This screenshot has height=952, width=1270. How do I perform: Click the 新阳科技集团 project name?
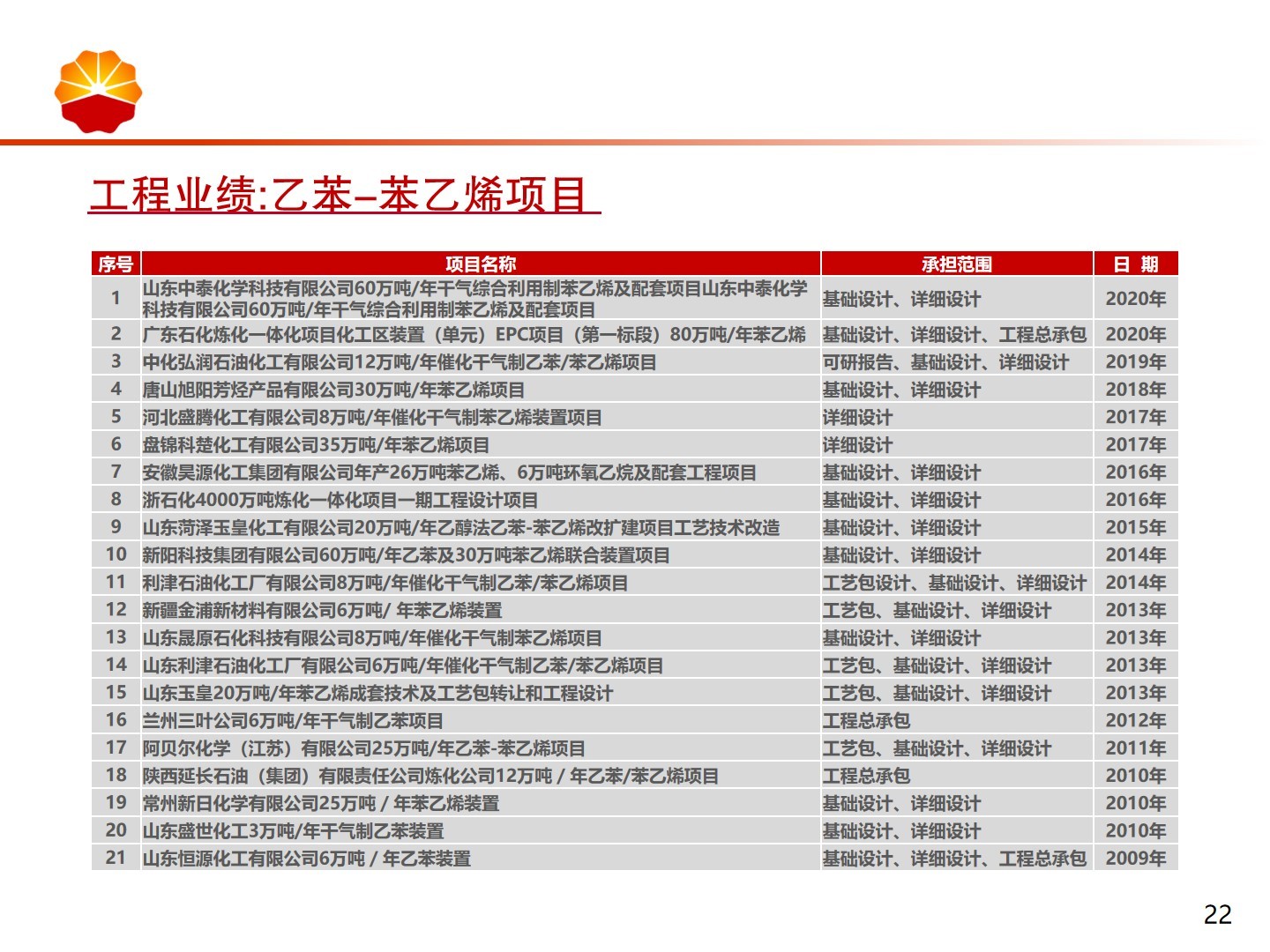tap(407, 555)
